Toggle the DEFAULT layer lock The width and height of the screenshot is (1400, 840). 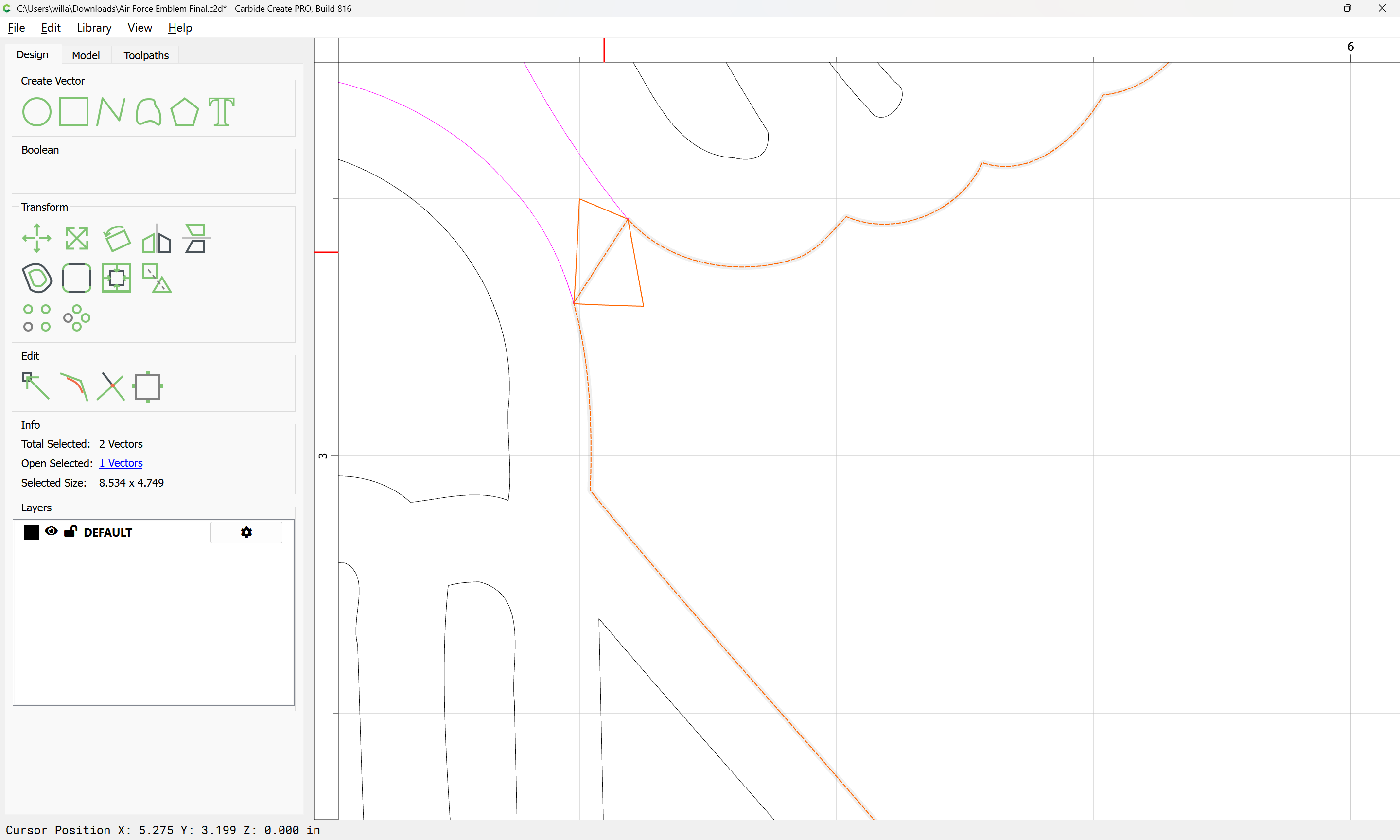coord(70,531)
